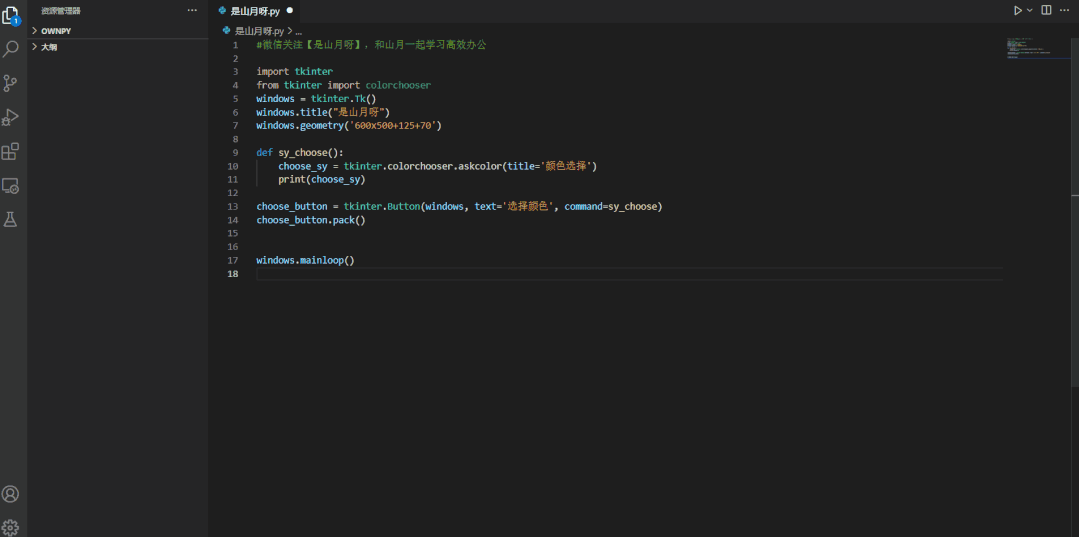Open the Explorer view in activity bar
Viewport: 1079px width, 537px height.
click(x=10, y=15)
